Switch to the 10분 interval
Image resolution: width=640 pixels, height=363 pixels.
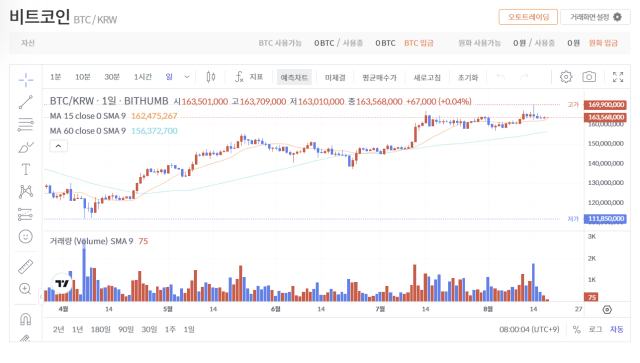pyautogui.click(x=82, y=77)
